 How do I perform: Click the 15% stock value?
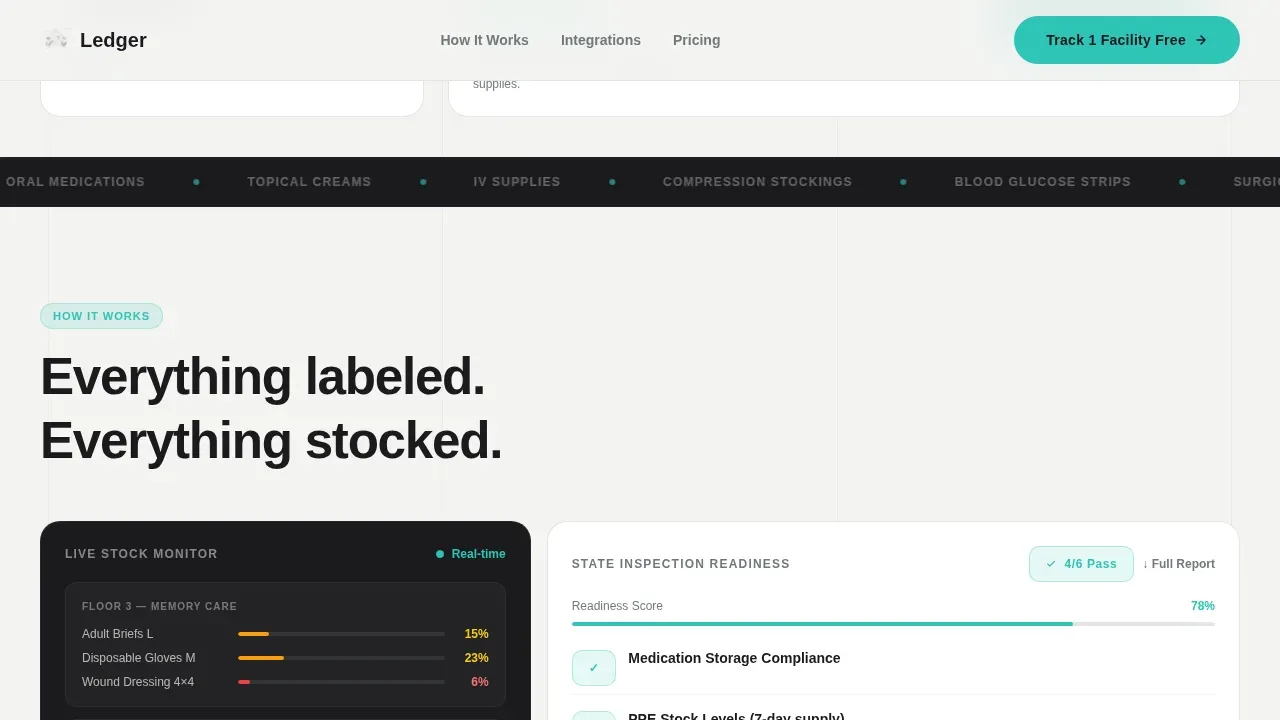pos(476,634)
